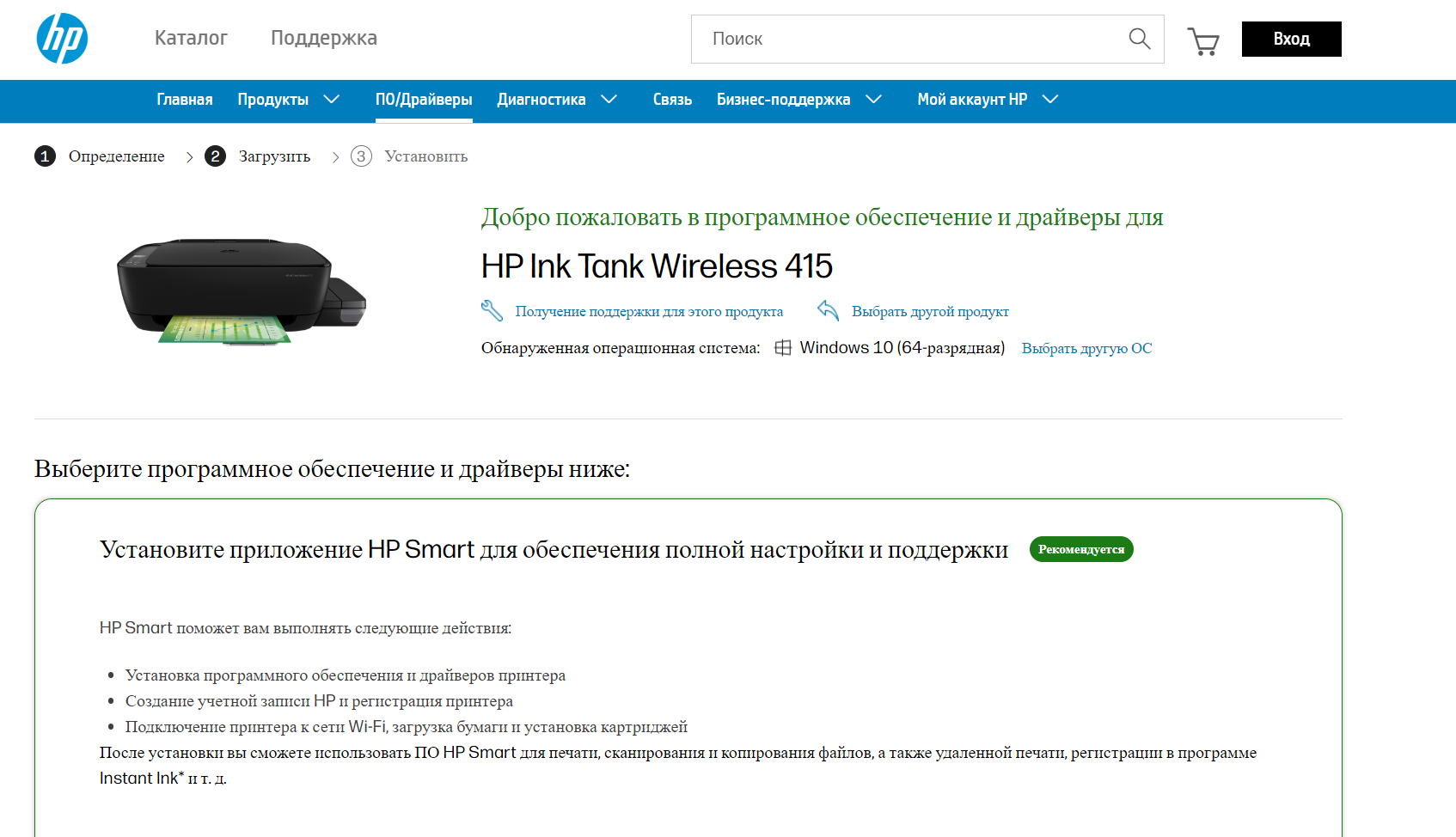Click the HP Smart install heading
Screen dimensions: 1456x837
(554, 550)
